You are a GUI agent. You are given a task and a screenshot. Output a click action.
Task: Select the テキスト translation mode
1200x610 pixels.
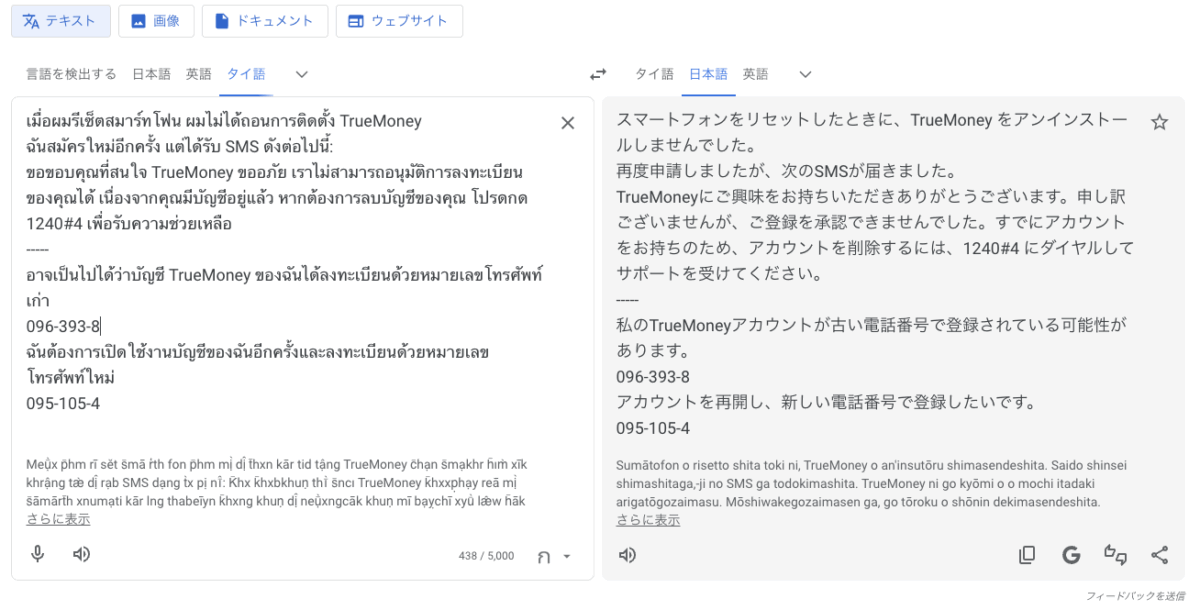pyautogui.click(x=60, y=20)
